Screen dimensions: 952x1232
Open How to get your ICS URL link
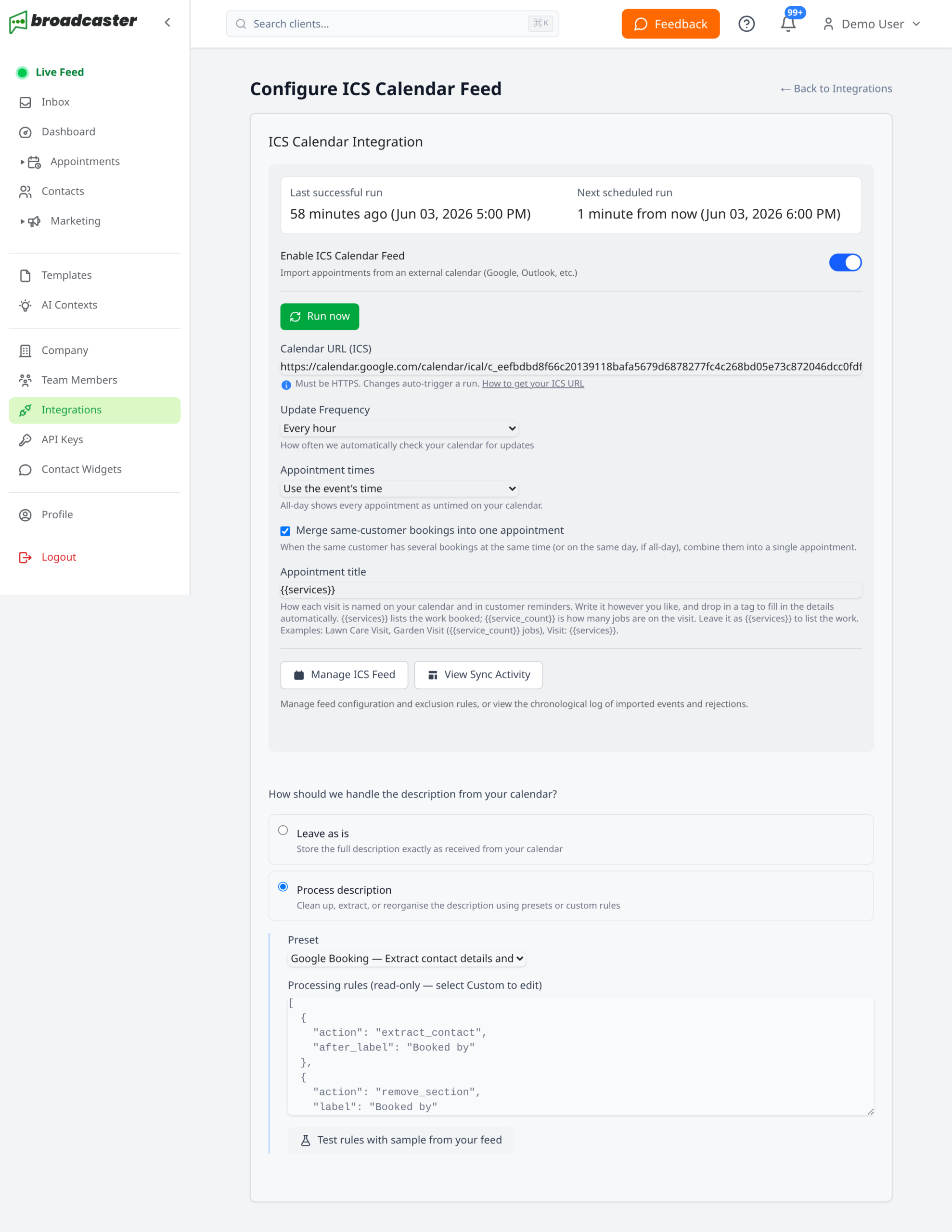coord(533,384)
